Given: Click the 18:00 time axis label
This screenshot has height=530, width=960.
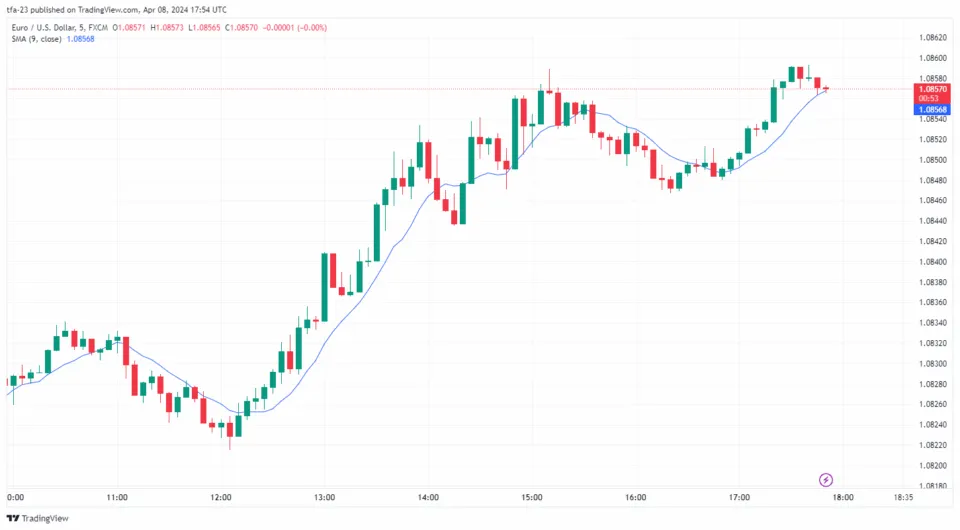Looking at the screenshot, I should tap(842, 497).
